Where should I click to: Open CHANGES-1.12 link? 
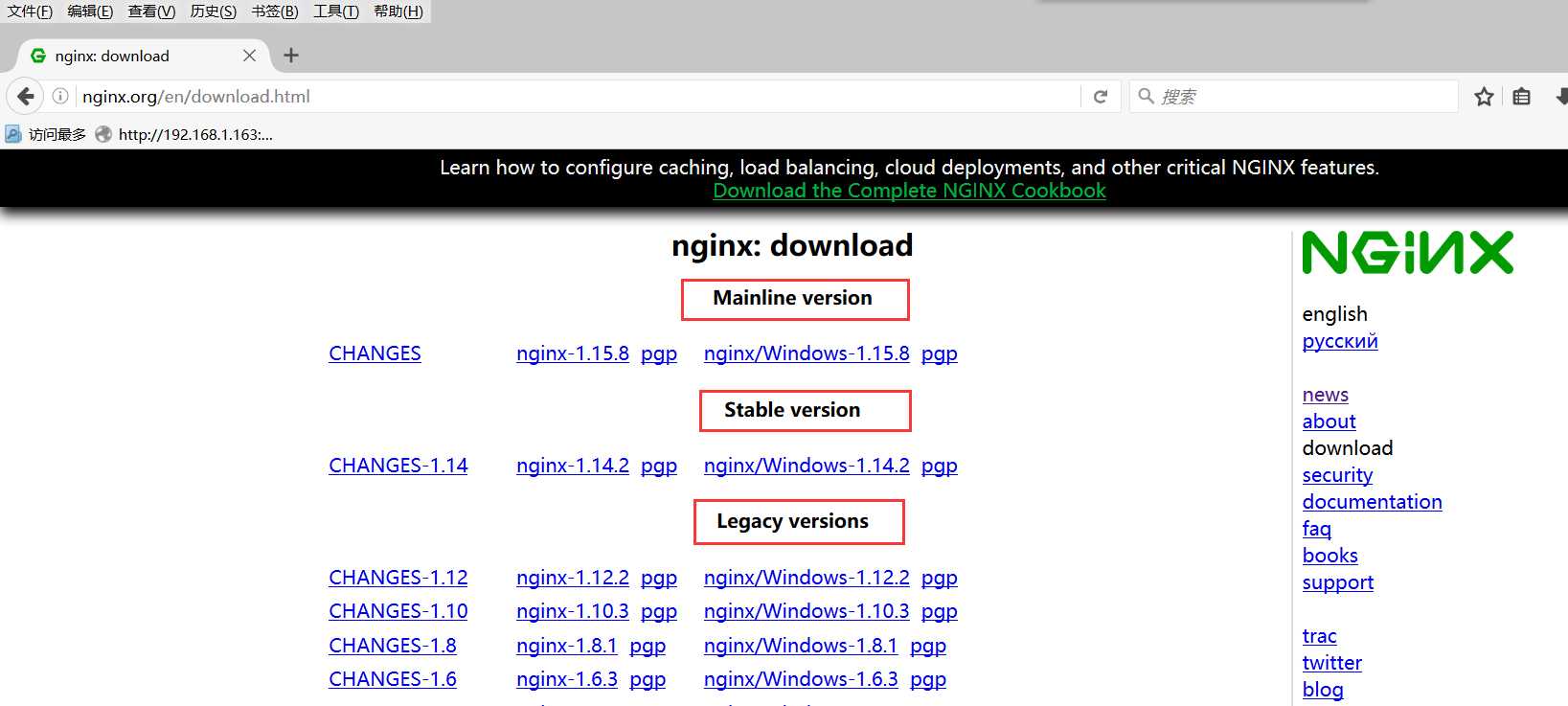(398, 578)
